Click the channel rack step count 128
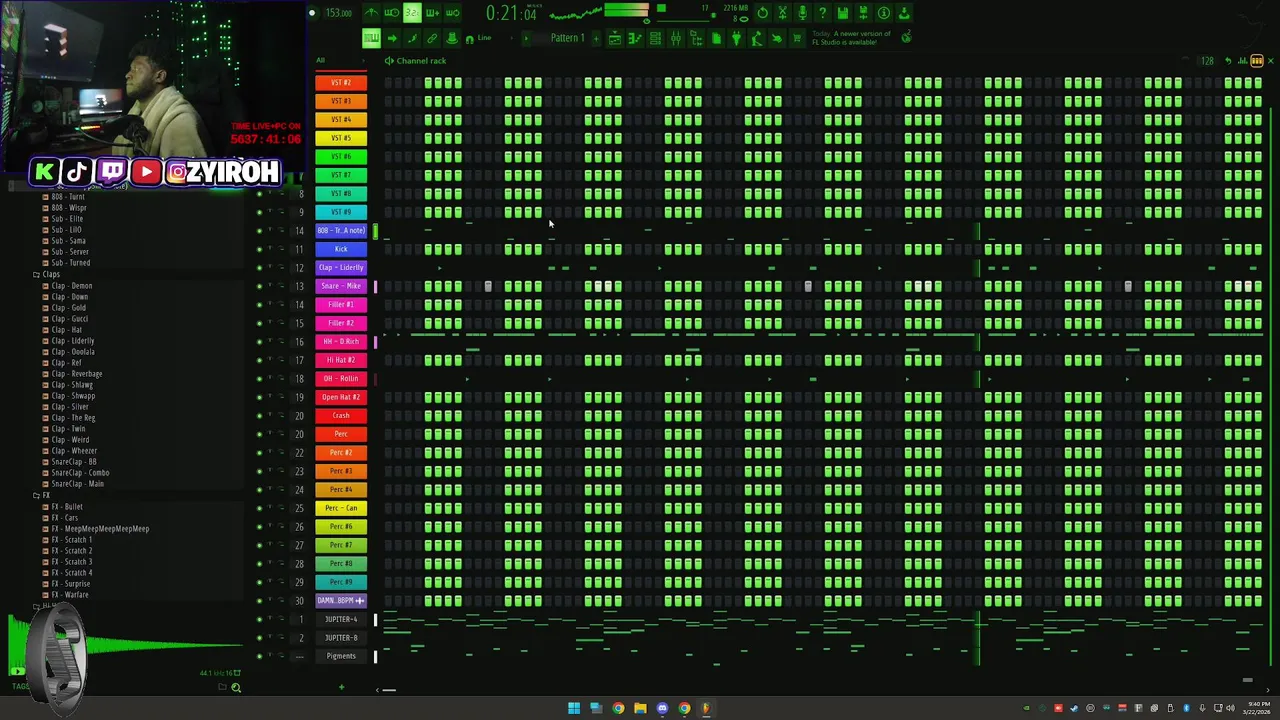This screenshot has height=720, width=1280. [x=1207, y=61]
